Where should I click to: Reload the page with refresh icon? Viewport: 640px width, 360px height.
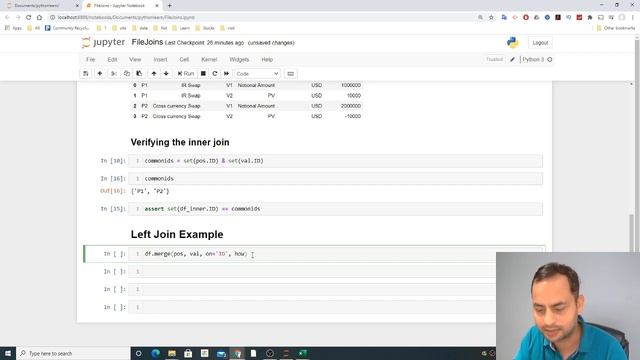click(x=29, y=17)
